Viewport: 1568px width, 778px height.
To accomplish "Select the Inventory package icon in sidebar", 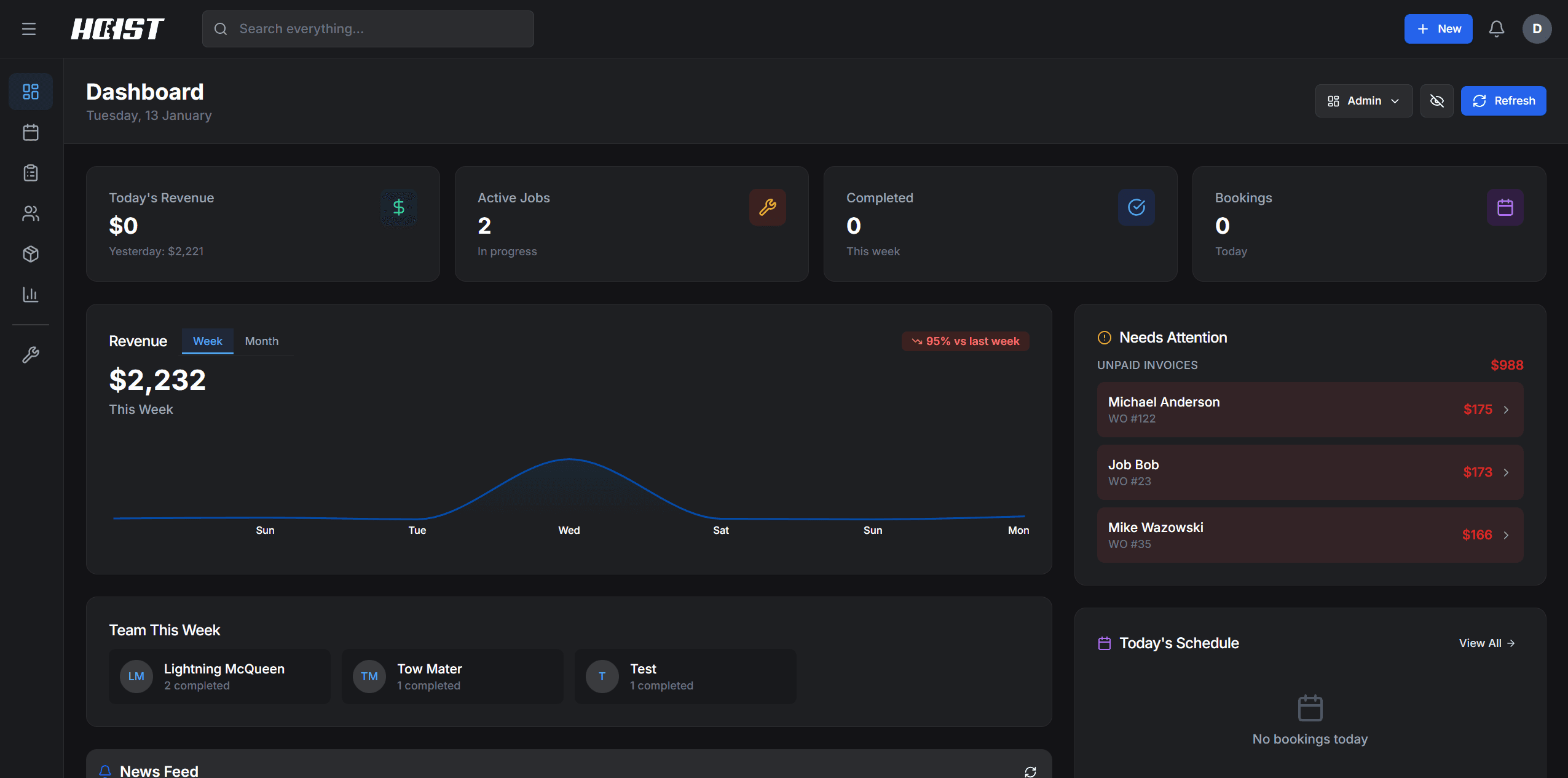I will click(30, 254).
